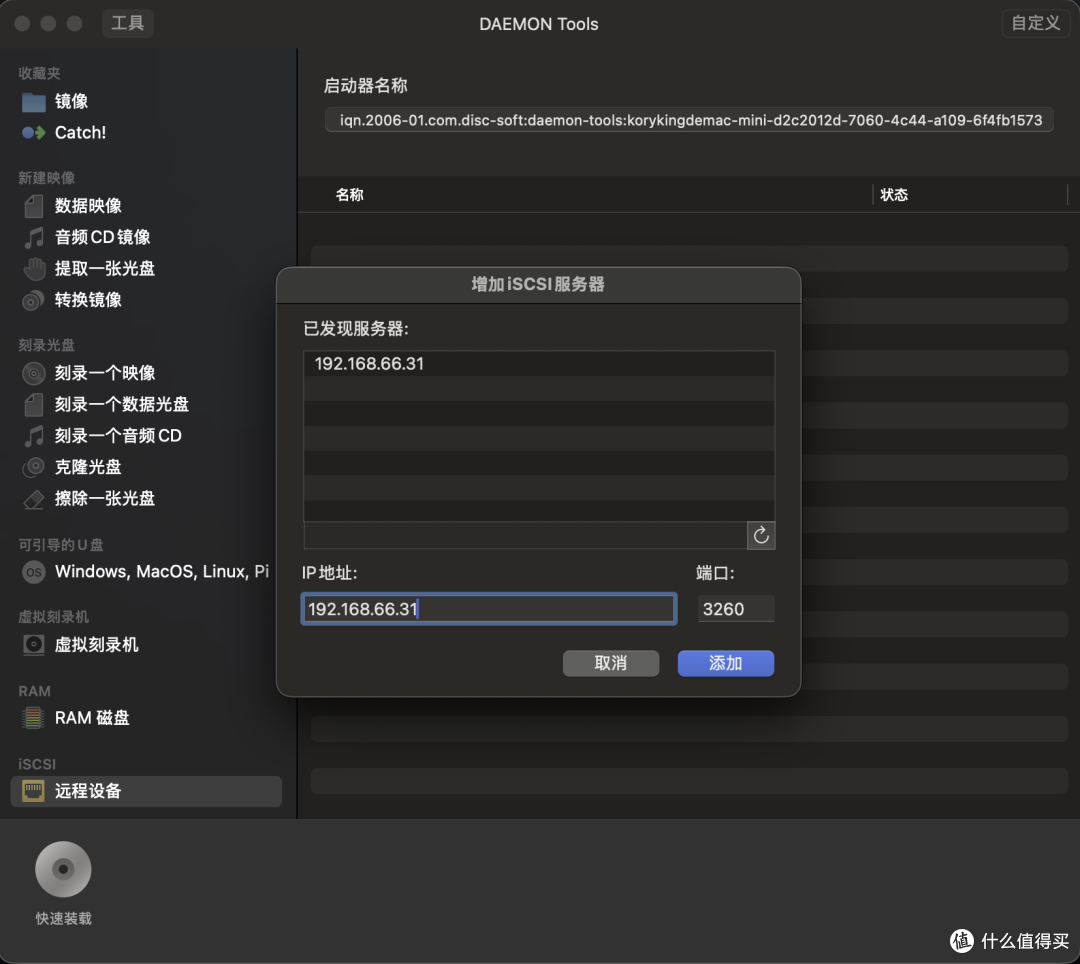The image size is (1080, 964).
Task: Click the 快速装载 disc icon
Action: coord(63,870)
